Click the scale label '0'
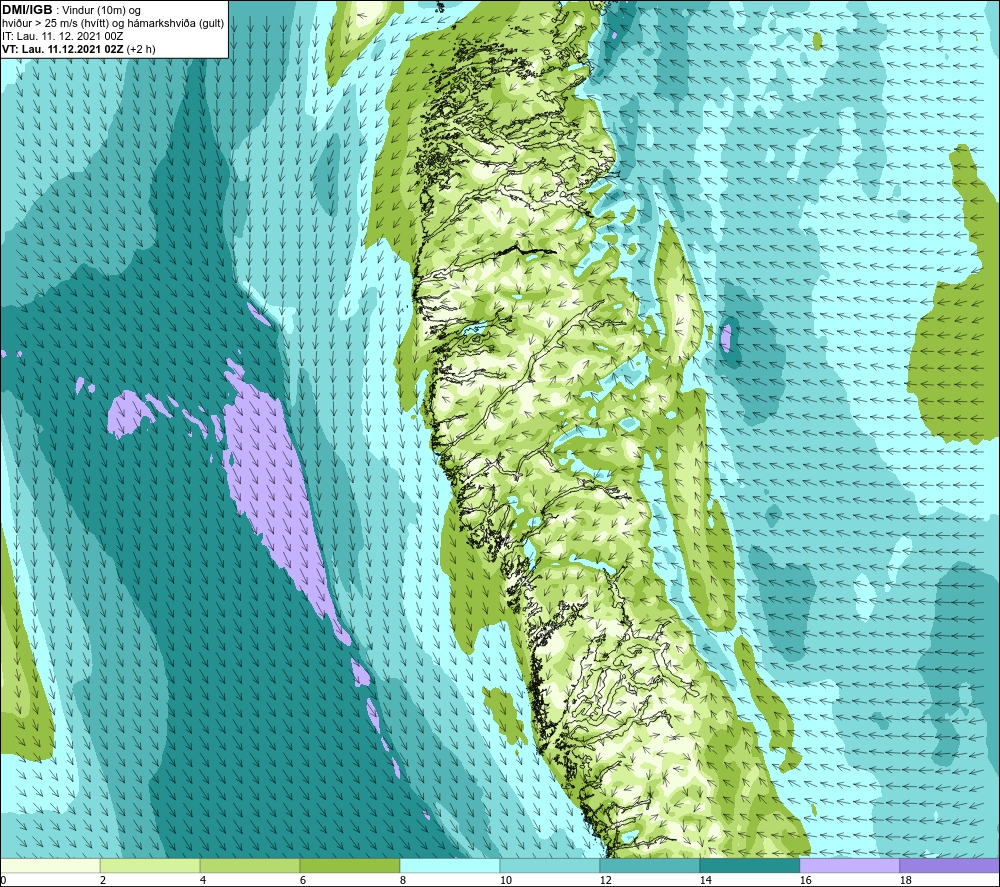The height and width of the screenshot is (887, 1000). coord(3,881)
